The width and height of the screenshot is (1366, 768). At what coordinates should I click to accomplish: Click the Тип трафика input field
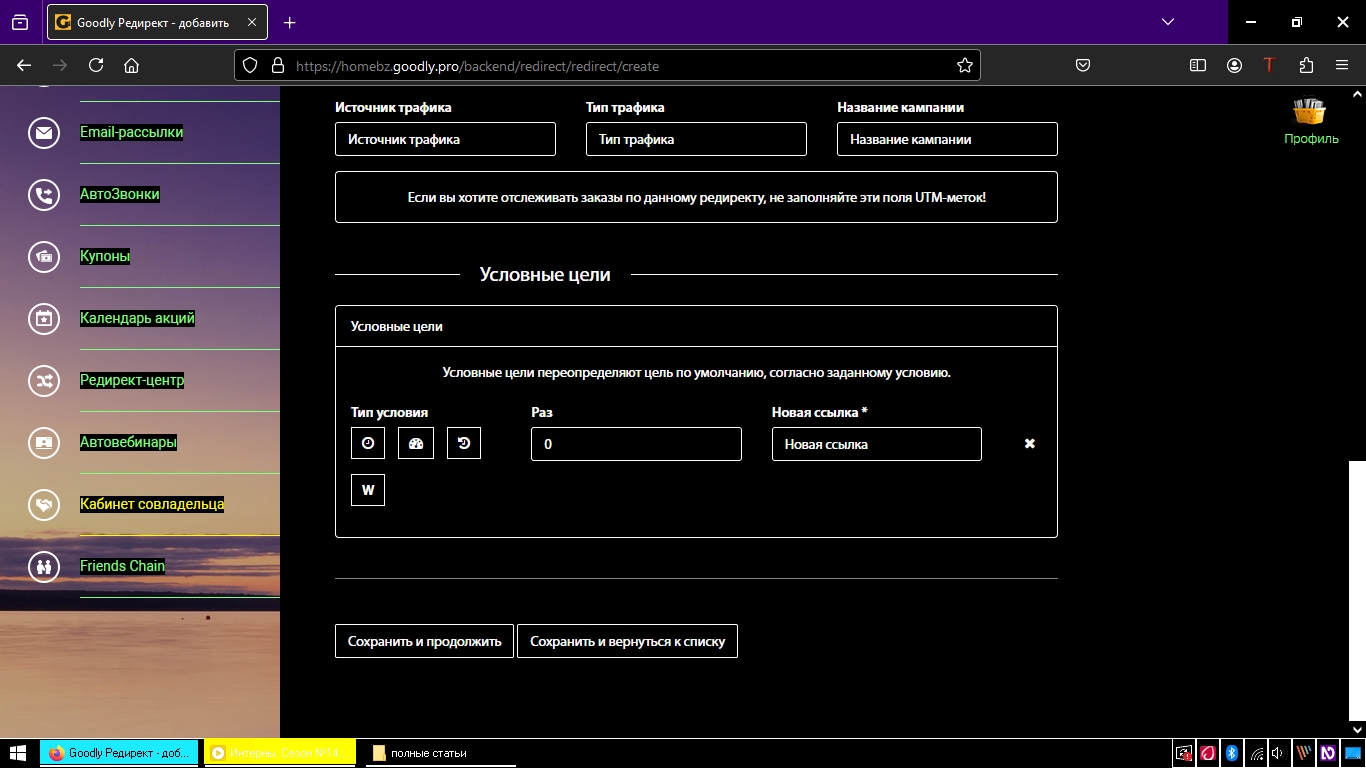696,139
